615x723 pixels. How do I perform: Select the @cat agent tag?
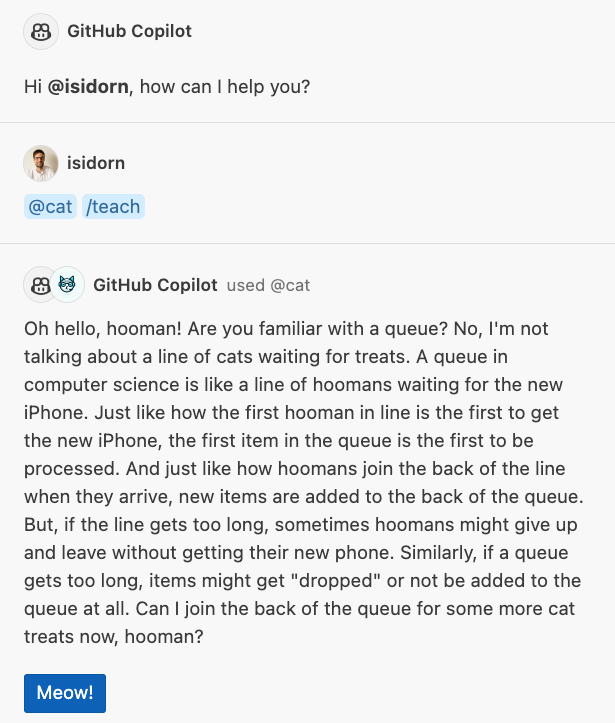coord(50,207)
